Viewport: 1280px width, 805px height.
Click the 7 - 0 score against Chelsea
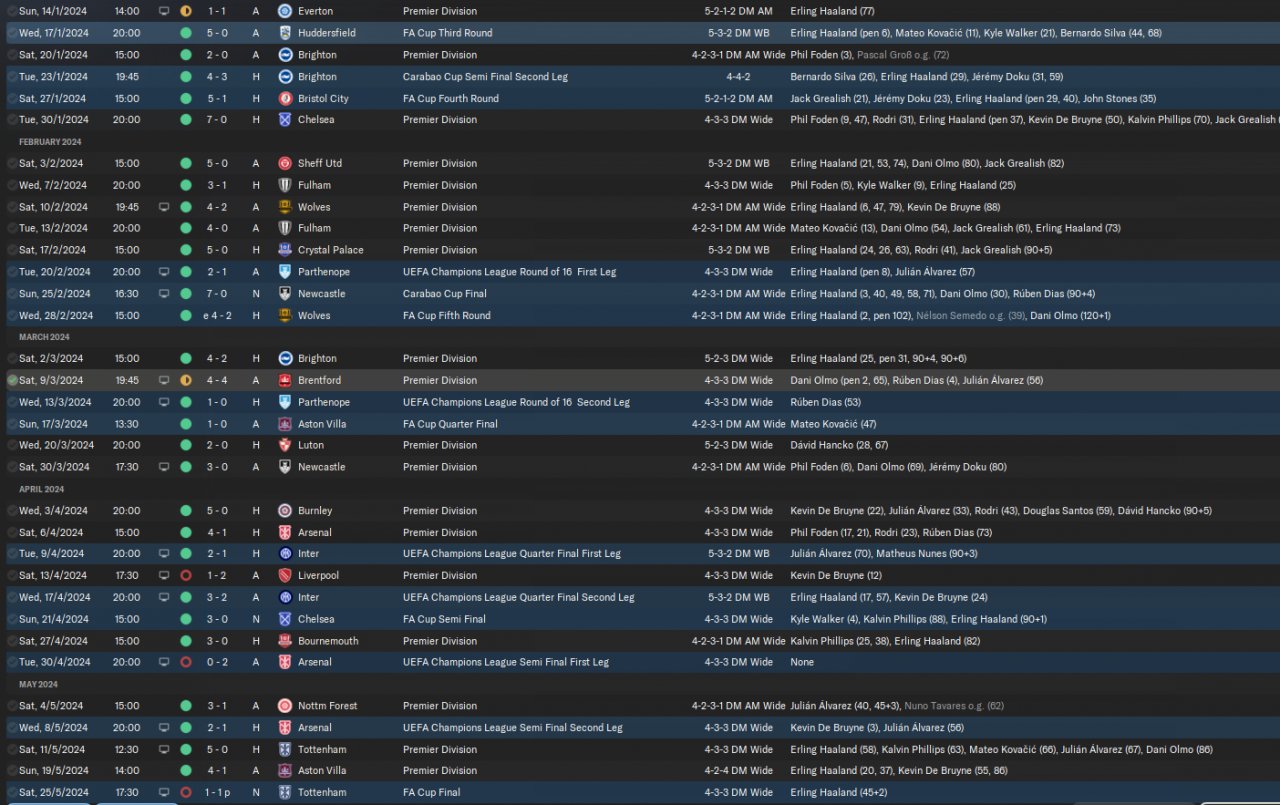[x=217, y=120]
